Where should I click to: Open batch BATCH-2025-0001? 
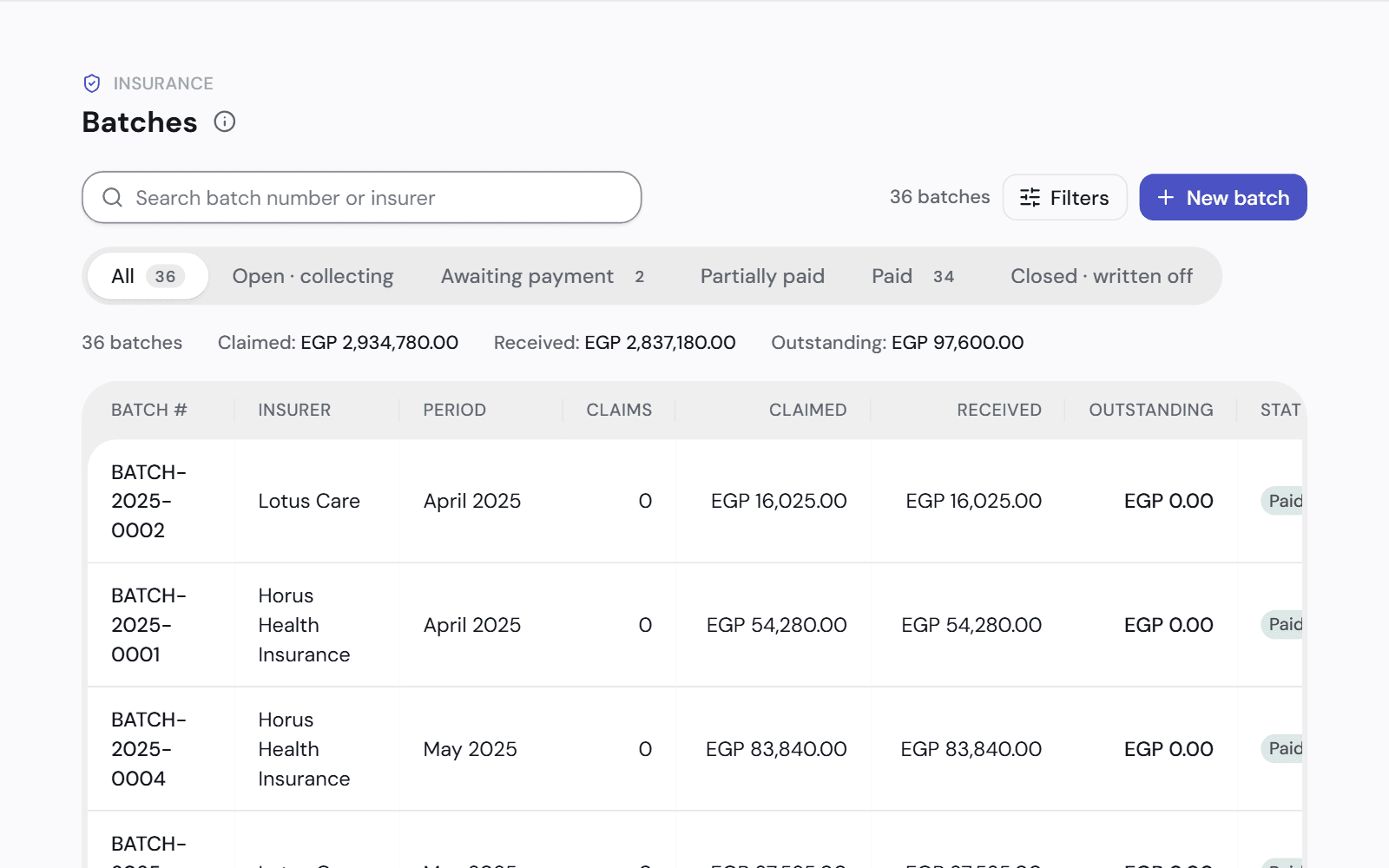[x=148, y=625]
